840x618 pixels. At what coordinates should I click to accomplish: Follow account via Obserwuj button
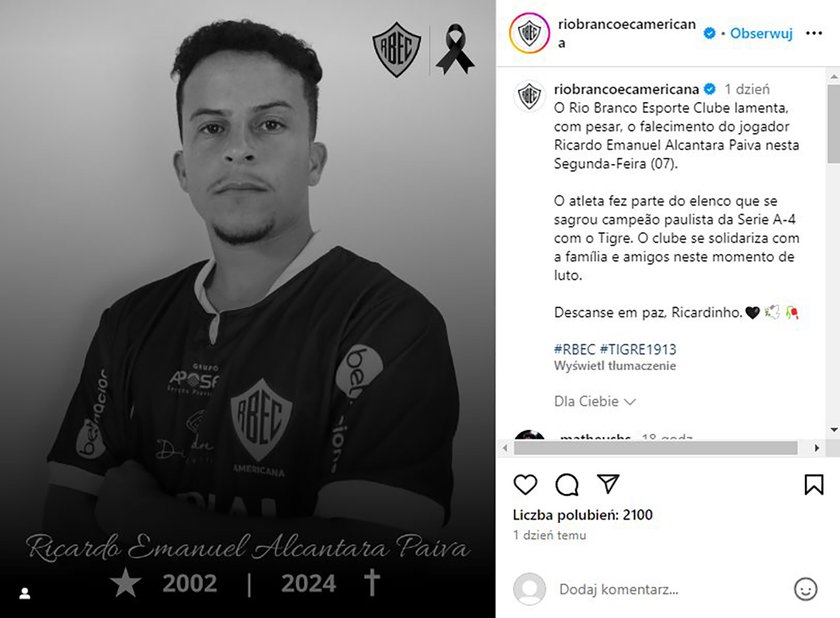(x=761, y=33)
